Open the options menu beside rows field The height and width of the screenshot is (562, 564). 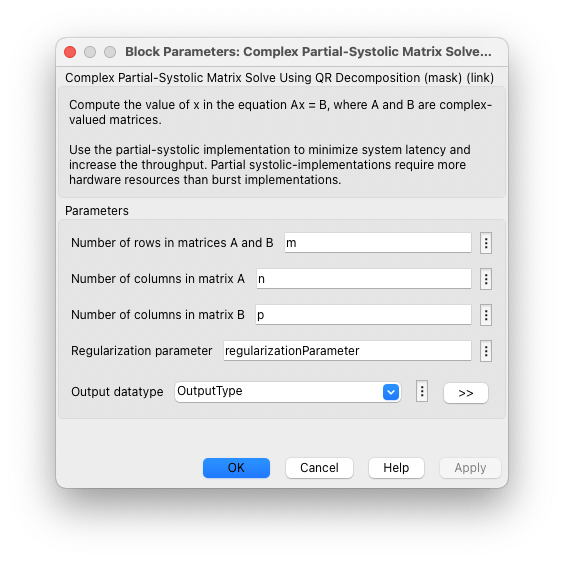tap(486, 243)
